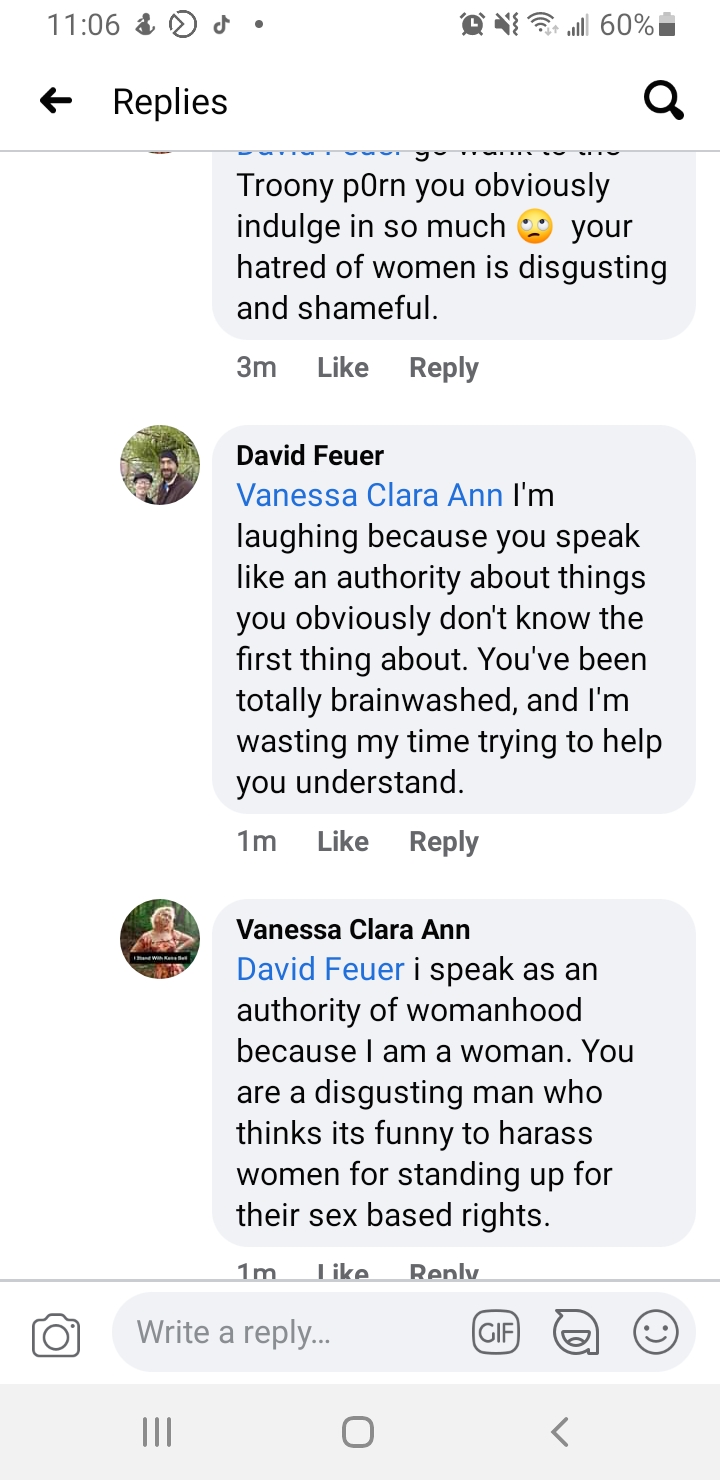This screenshot has height=1480, width=720.
Task: Tap the back arrow in Replies header
Action: [56, 101]
